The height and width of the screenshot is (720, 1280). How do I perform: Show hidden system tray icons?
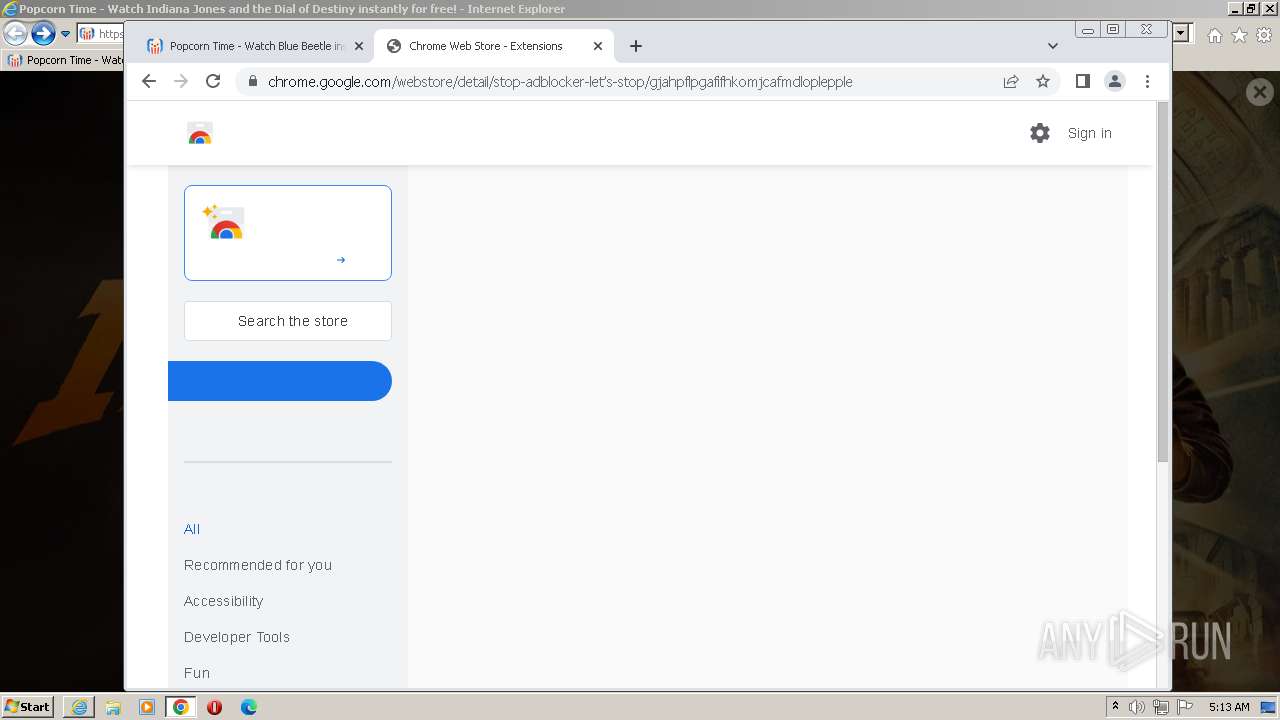pos(1115,707)
